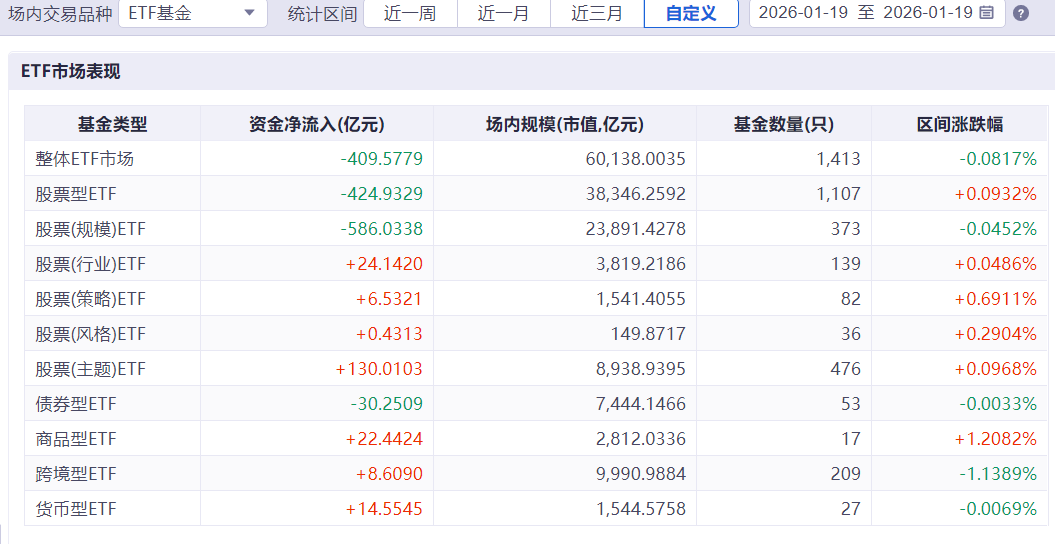Click net inflow value -586.0338
This screenshot has width=1055, height=544.
click(x=381, y=229)
